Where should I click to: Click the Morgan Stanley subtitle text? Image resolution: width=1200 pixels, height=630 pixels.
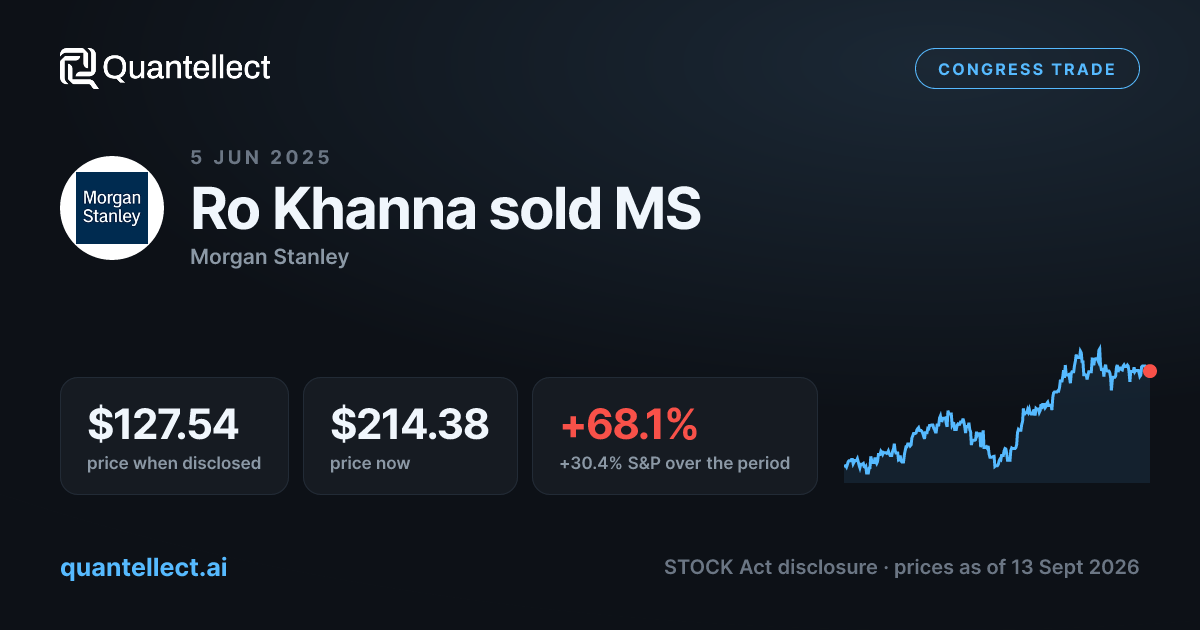click(x=270, y=257)
